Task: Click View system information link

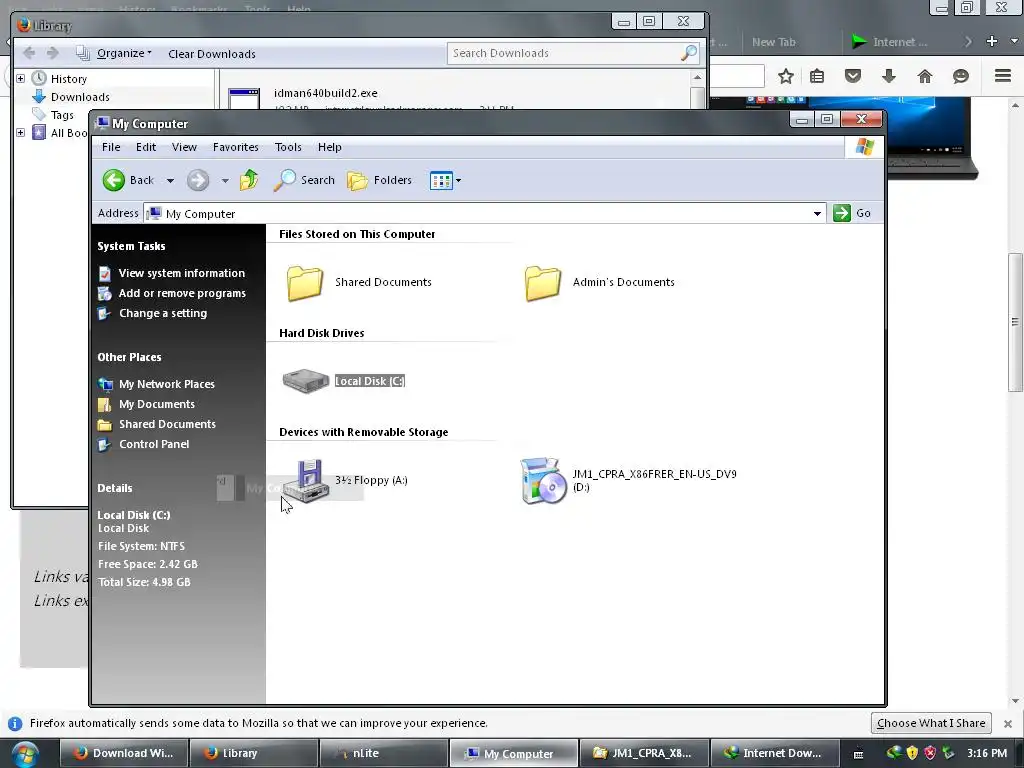Action: pos(182,273)
